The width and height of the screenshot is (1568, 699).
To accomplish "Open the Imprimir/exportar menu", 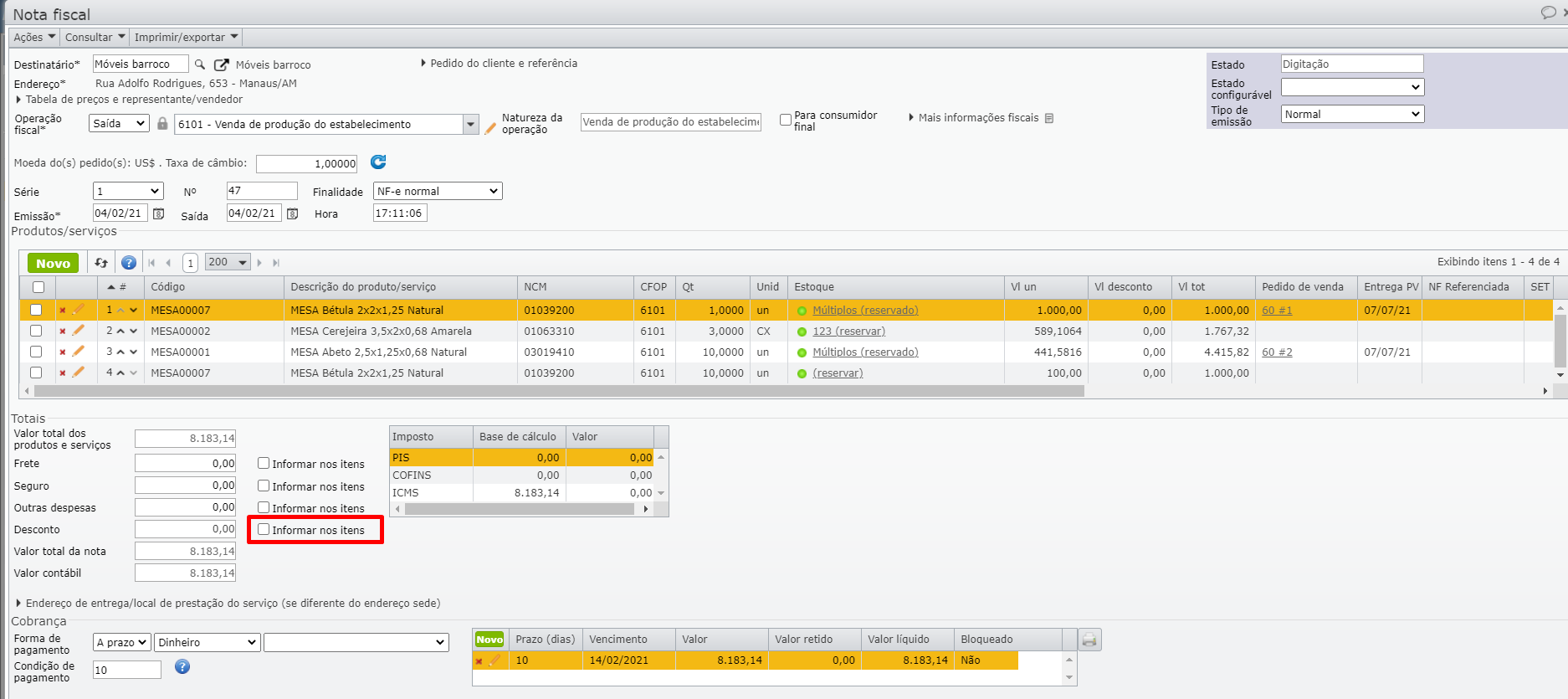I will [186, 37].
